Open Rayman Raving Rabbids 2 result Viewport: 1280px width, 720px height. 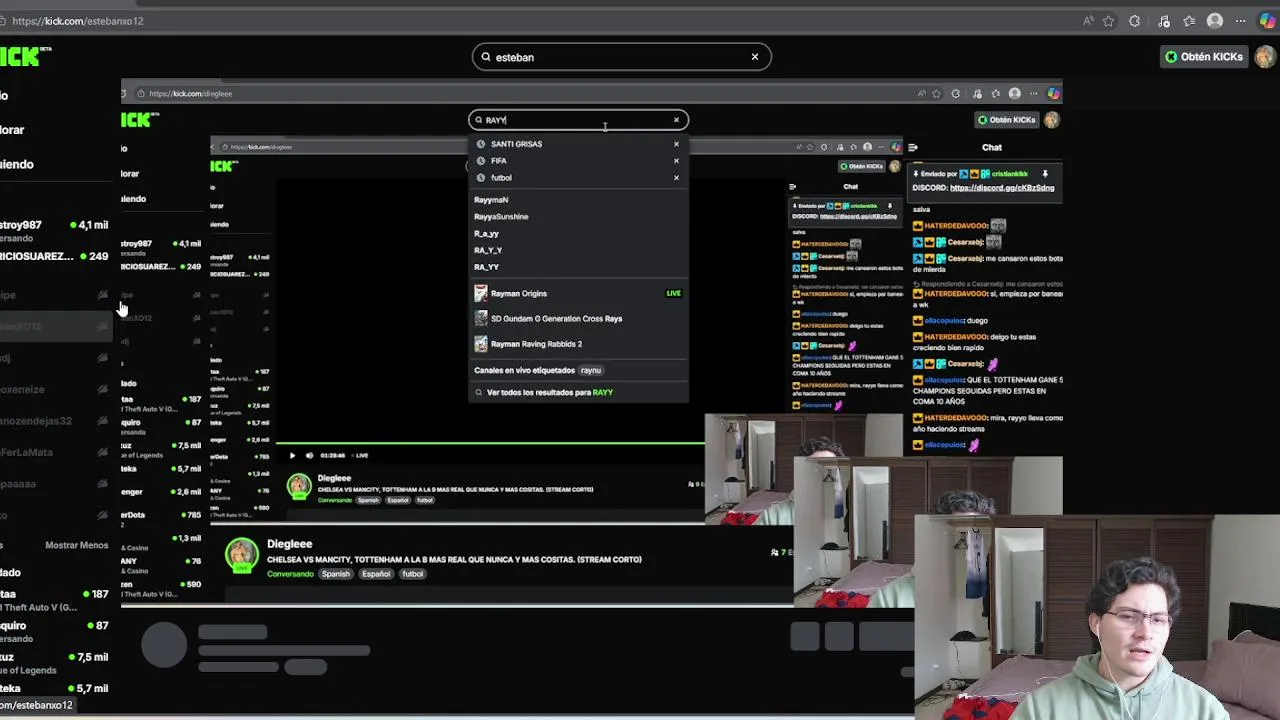click(x=578, y=344)
